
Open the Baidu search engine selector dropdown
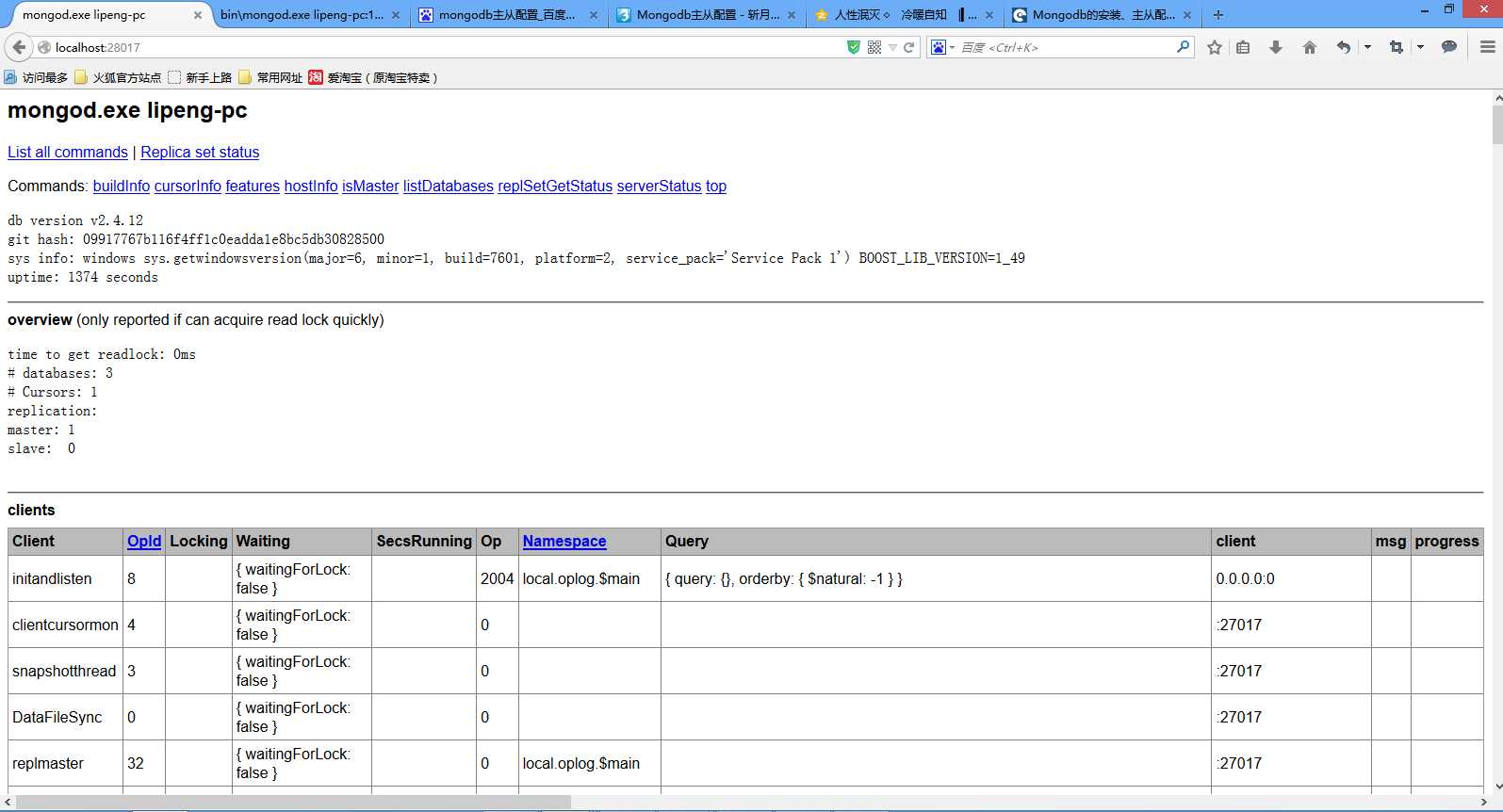(942, 47)
